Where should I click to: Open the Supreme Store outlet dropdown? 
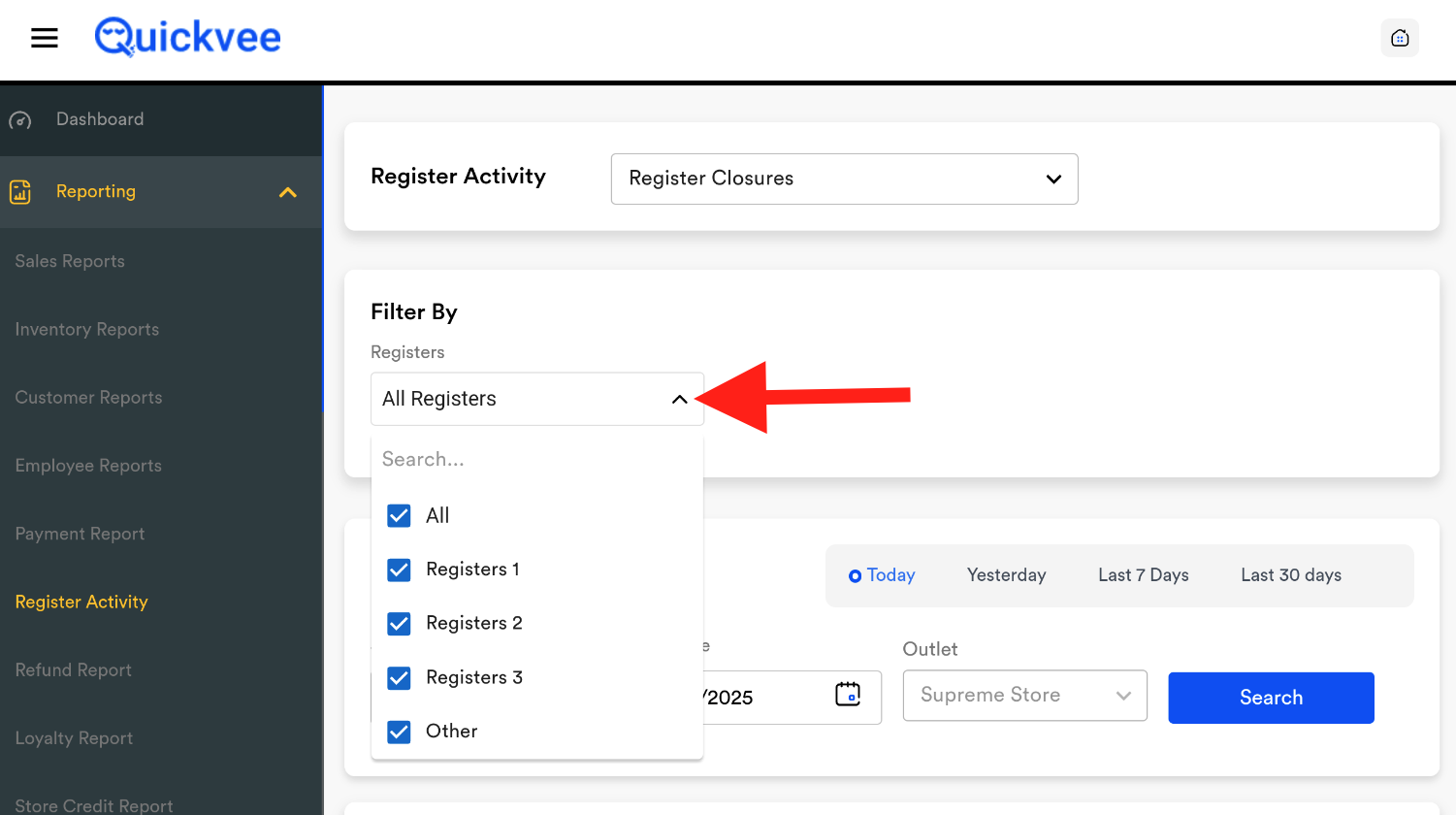[1024, 696]
